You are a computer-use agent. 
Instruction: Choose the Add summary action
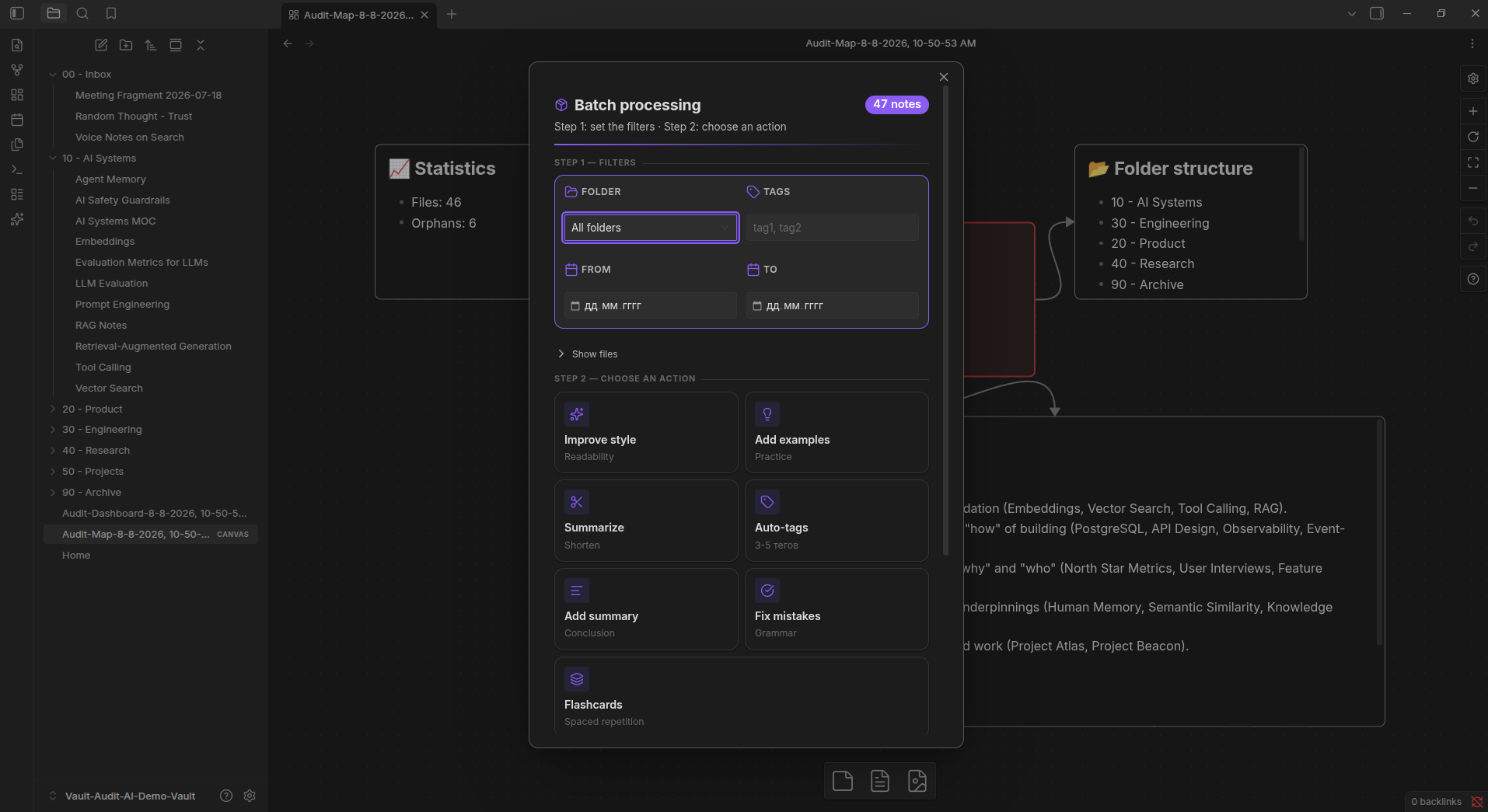point(646,609)
